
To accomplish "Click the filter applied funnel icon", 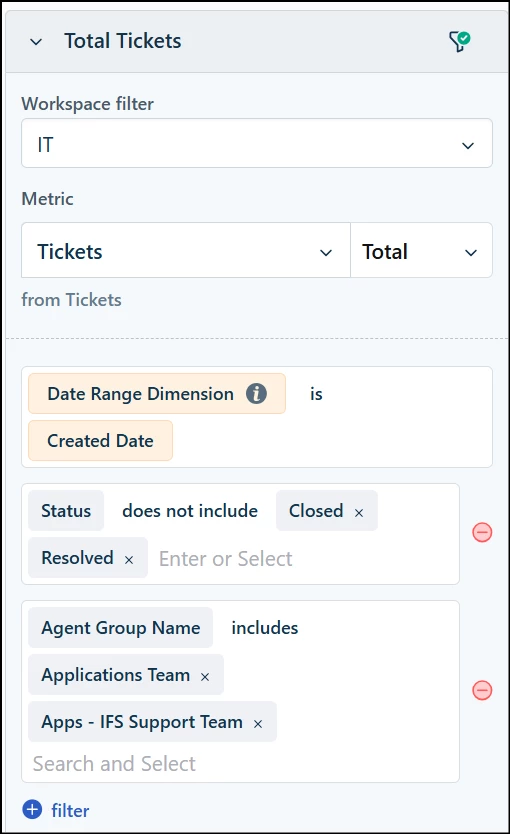I will [459, 41].
